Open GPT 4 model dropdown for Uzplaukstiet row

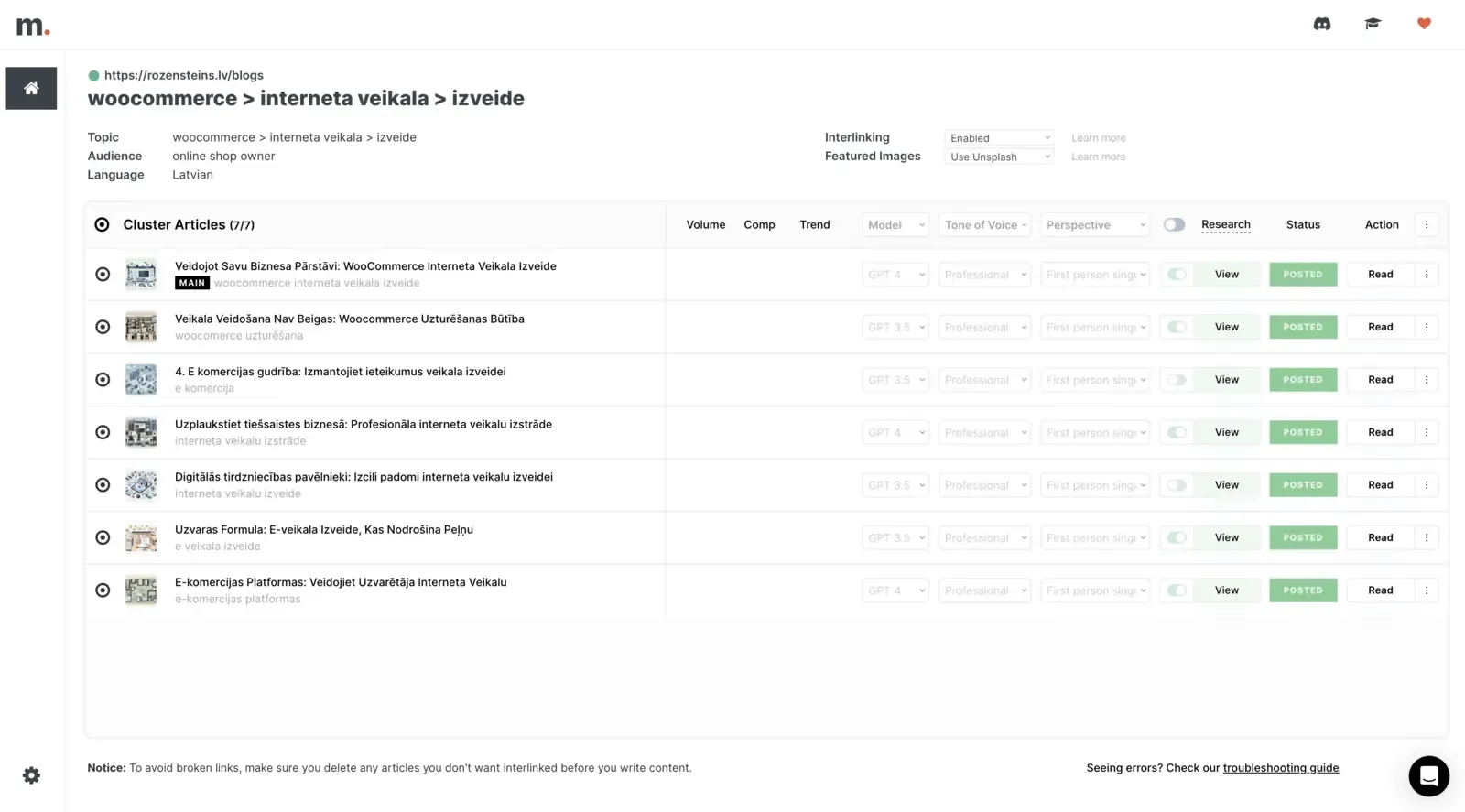[x=895, y=432]
